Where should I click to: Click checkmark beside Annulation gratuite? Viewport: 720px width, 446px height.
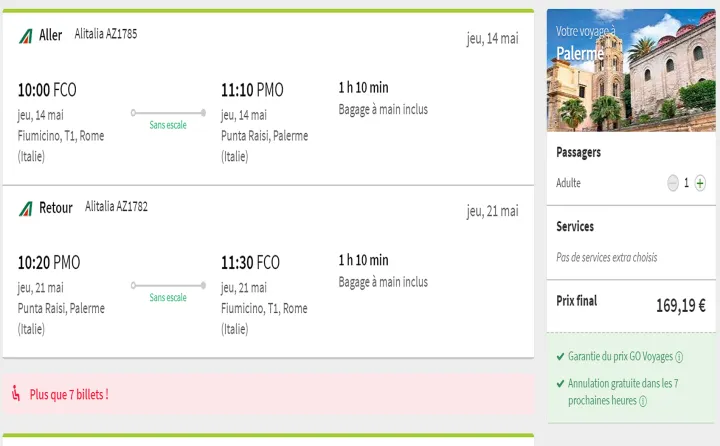point(560,384)
